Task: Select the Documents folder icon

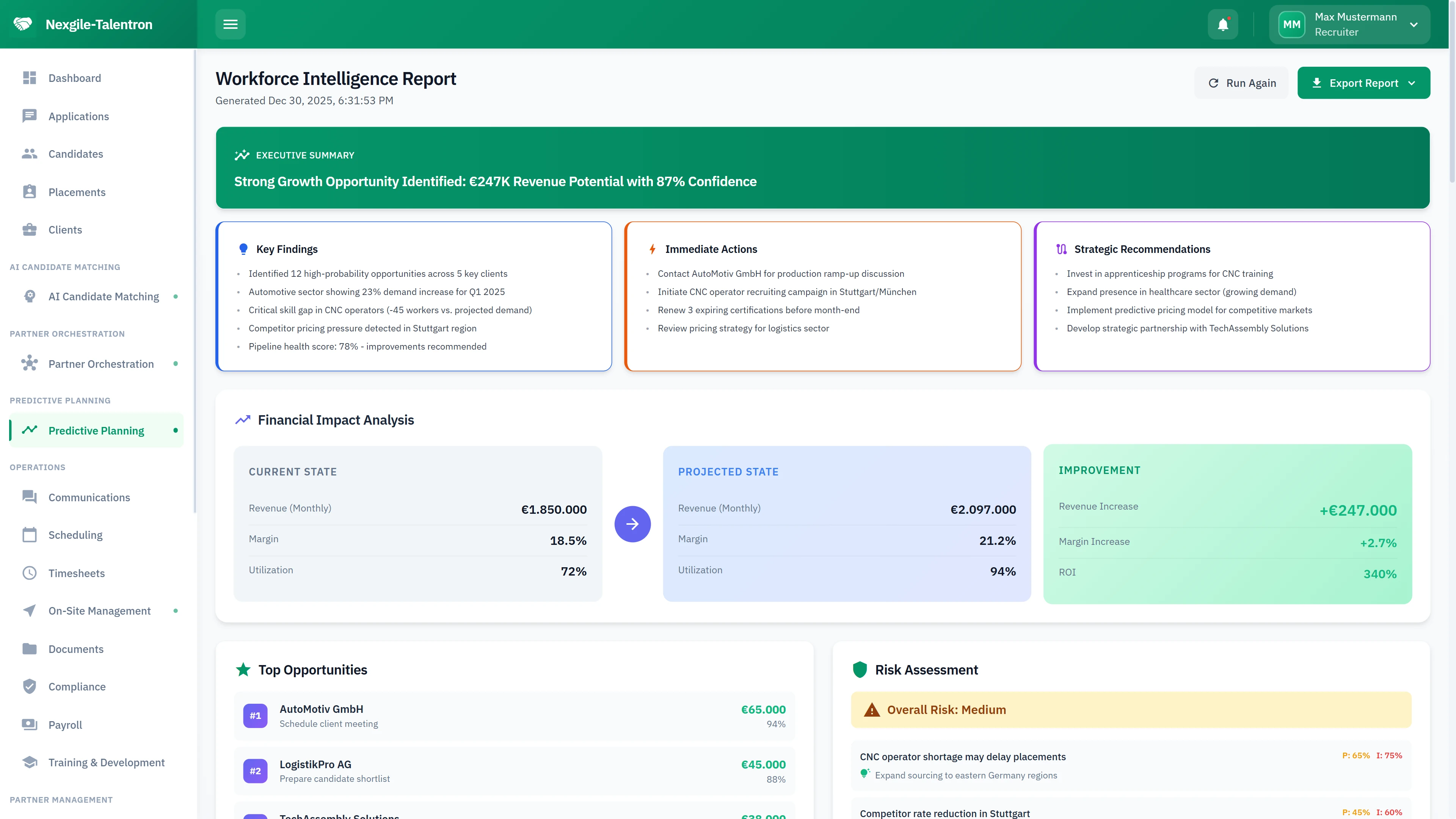Action: [30, 648]
